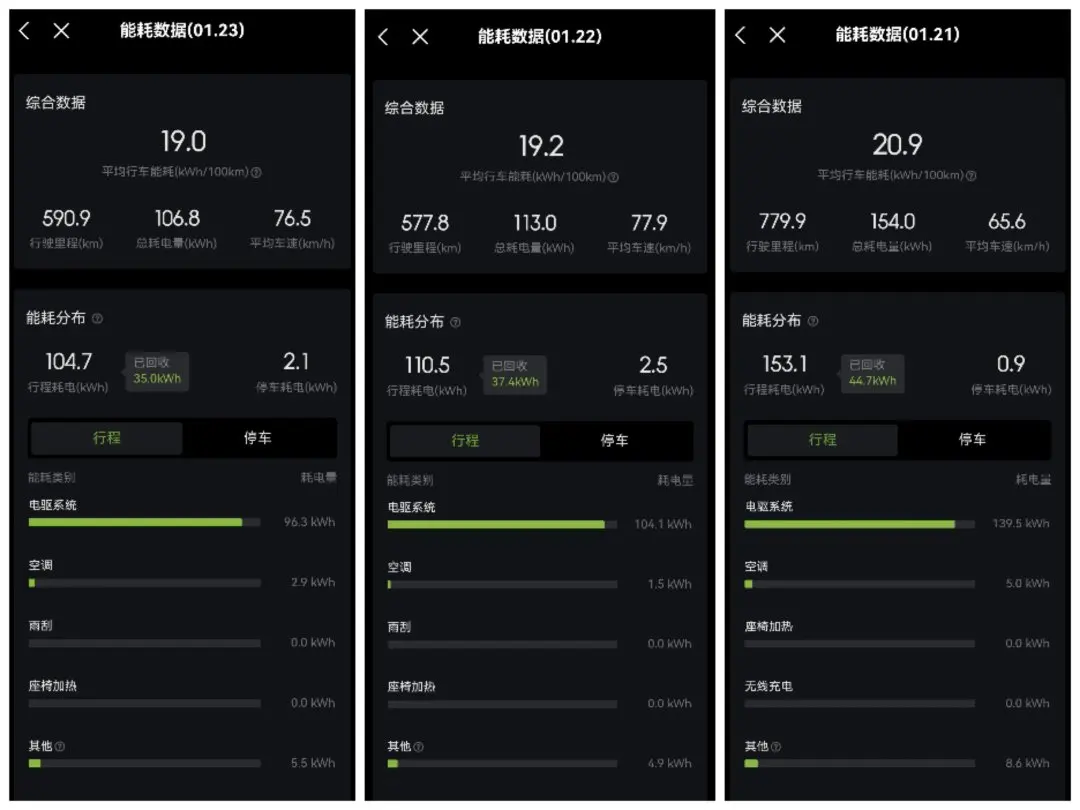
Task: Open help icon beside 平均行车能耗 on 01.21
Action: click(x=971, y=176)
